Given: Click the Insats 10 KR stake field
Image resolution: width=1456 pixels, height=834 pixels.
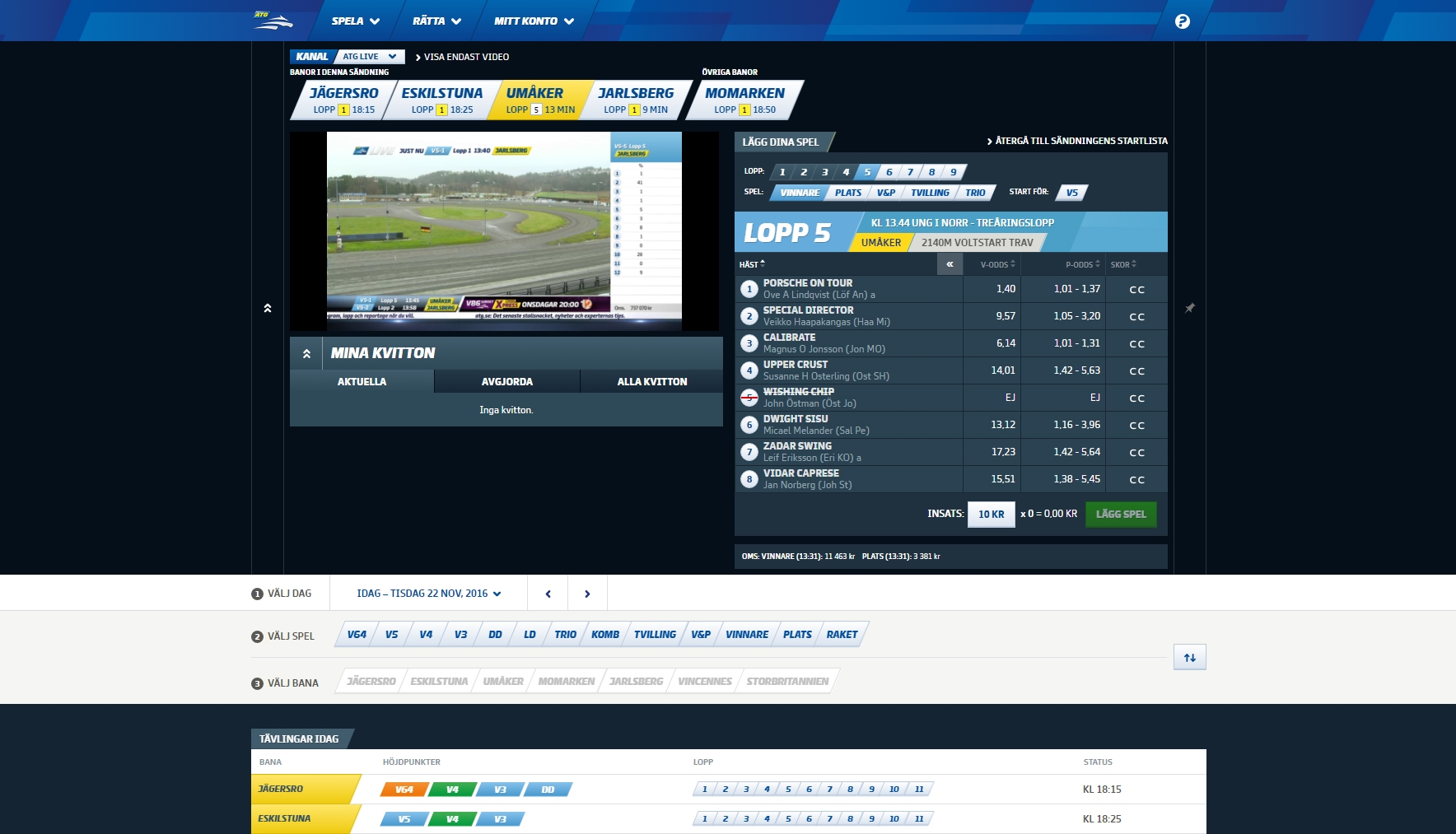Looking at the screenshot, I should coord(991,514).
